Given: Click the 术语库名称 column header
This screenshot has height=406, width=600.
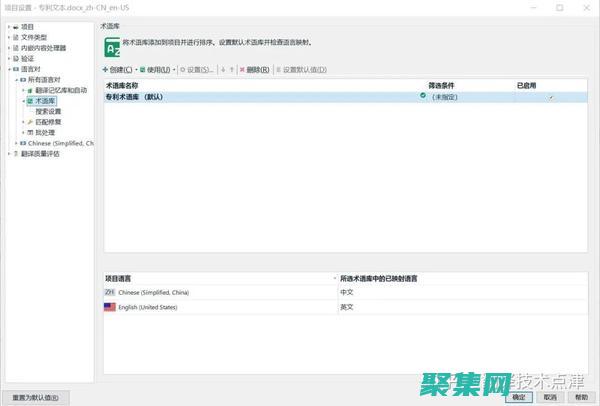Looking at the screenshot, I should [x=122, y=86].
